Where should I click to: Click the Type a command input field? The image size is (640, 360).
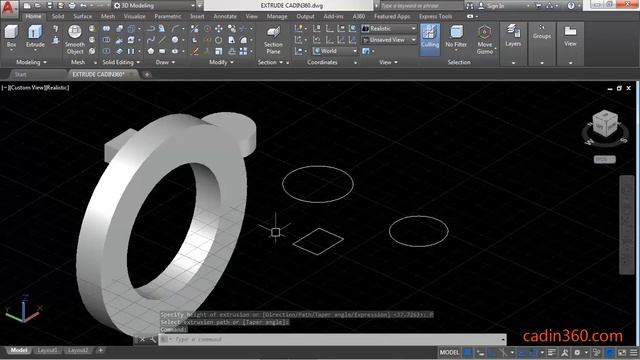(x=331, y=339)
